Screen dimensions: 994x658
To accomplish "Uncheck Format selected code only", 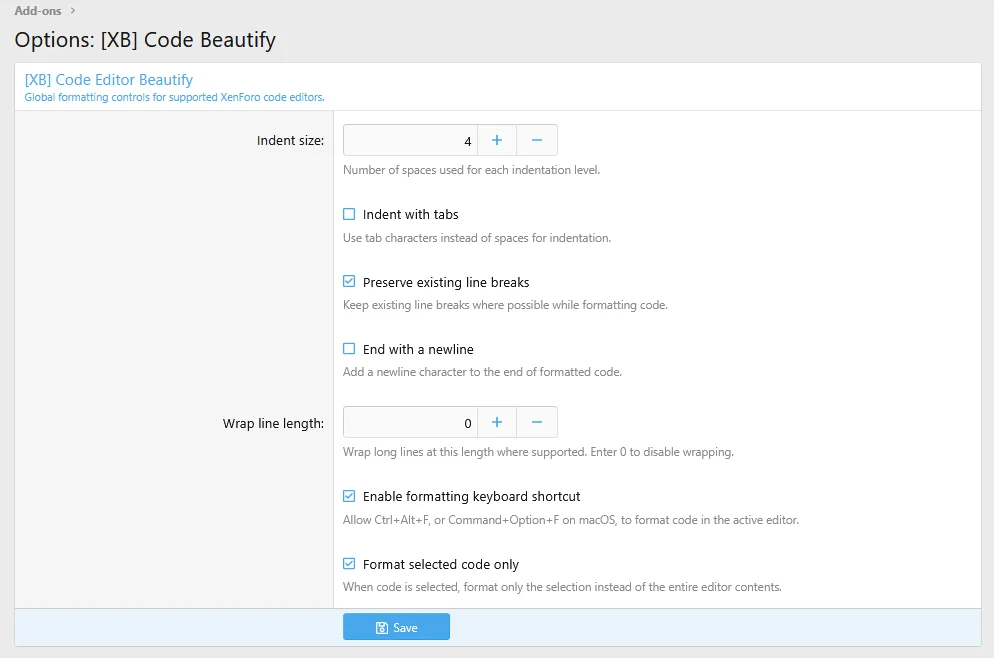I will (x=349, y=564).
